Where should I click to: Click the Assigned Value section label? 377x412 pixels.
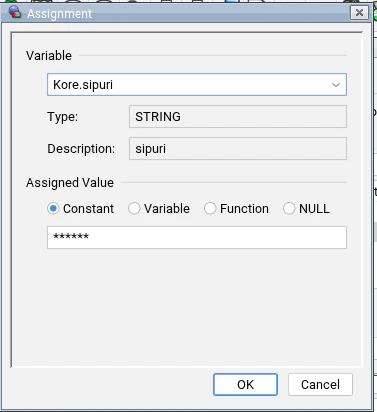(70, 183)
